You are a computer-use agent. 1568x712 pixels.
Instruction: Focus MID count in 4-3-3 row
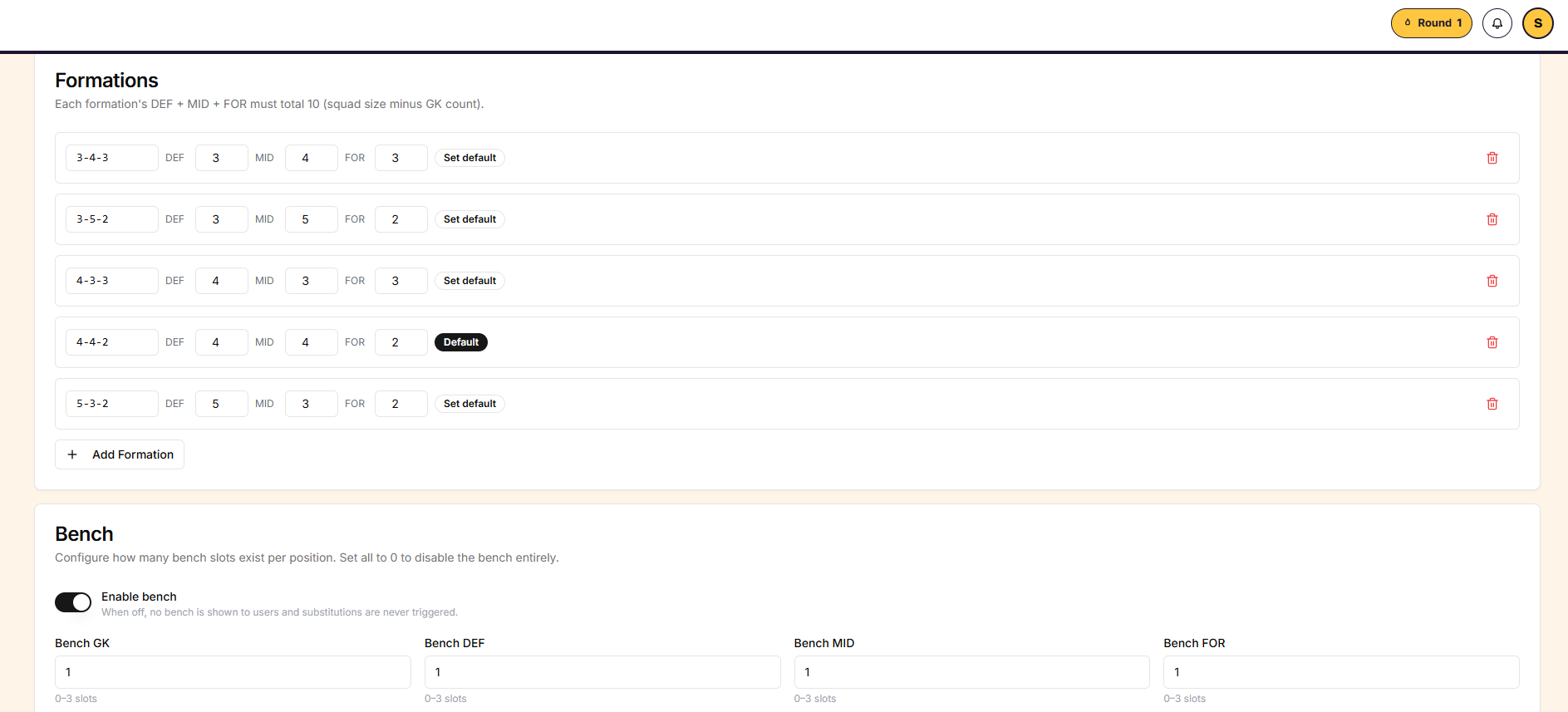click(312, 281)
